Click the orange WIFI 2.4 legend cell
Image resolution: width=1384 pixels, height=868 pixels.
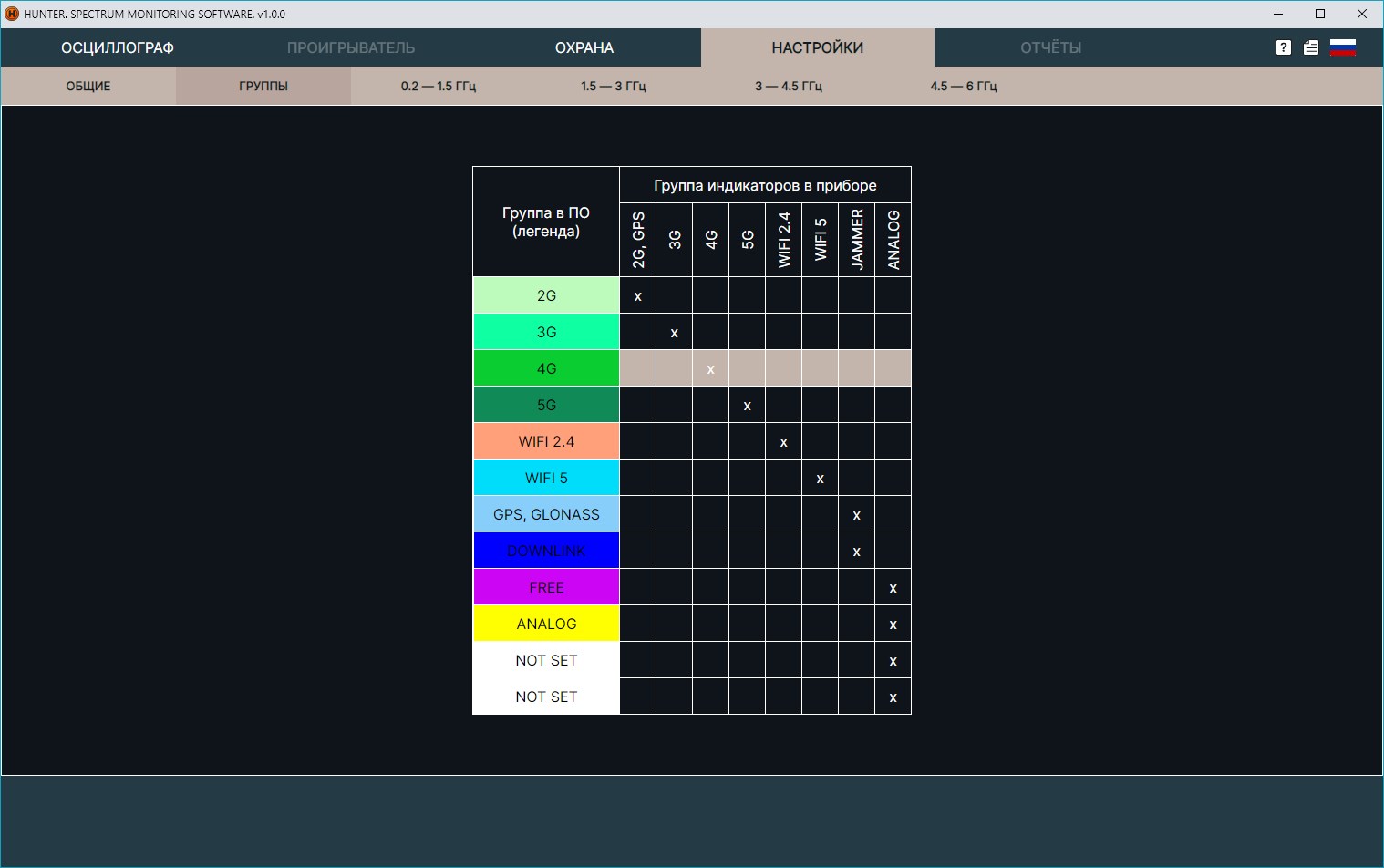546,441
